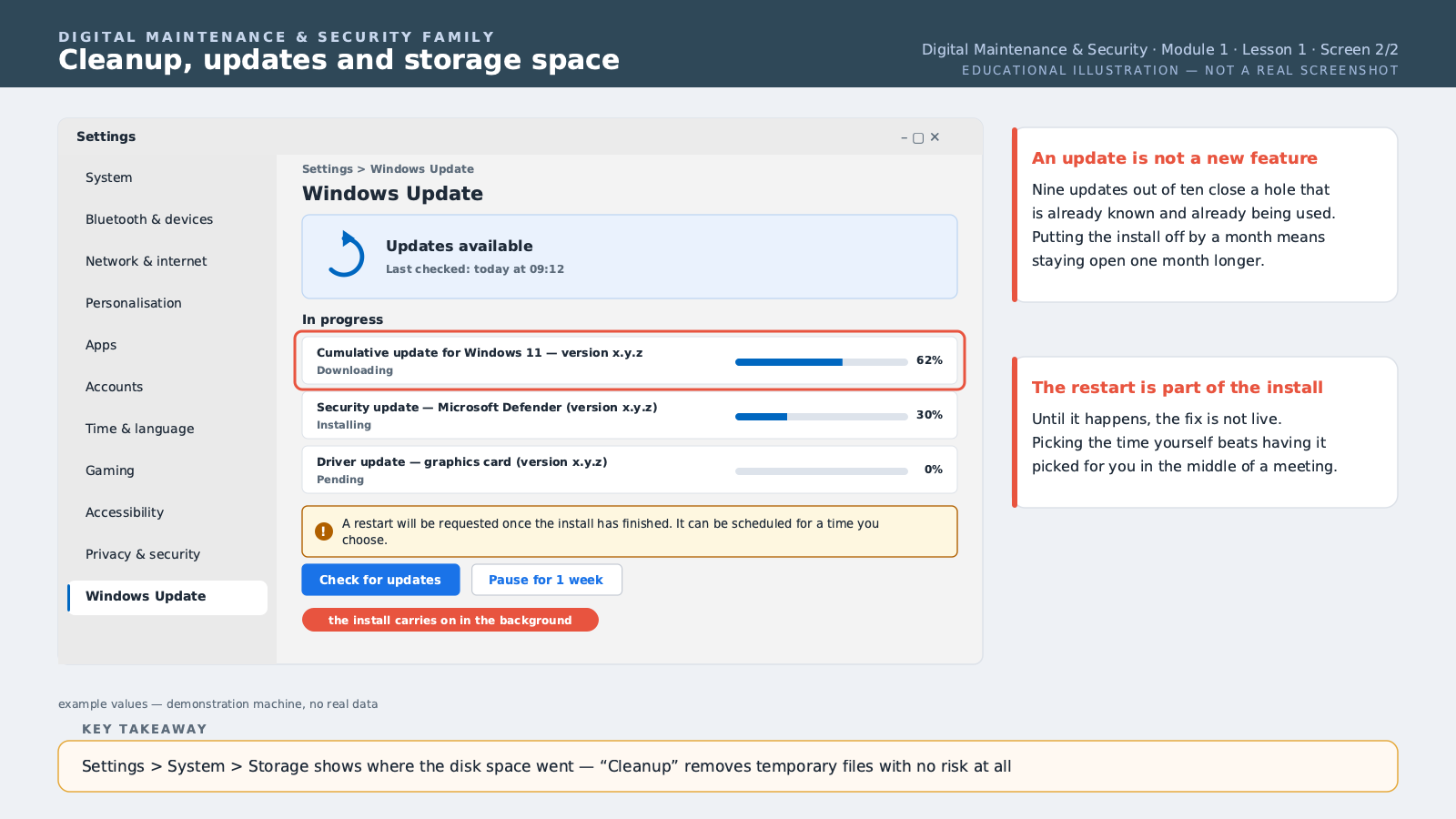Click The restart is part of the install heading
The width and height of the screenshot is (1456, 819).
(1178, 388)
